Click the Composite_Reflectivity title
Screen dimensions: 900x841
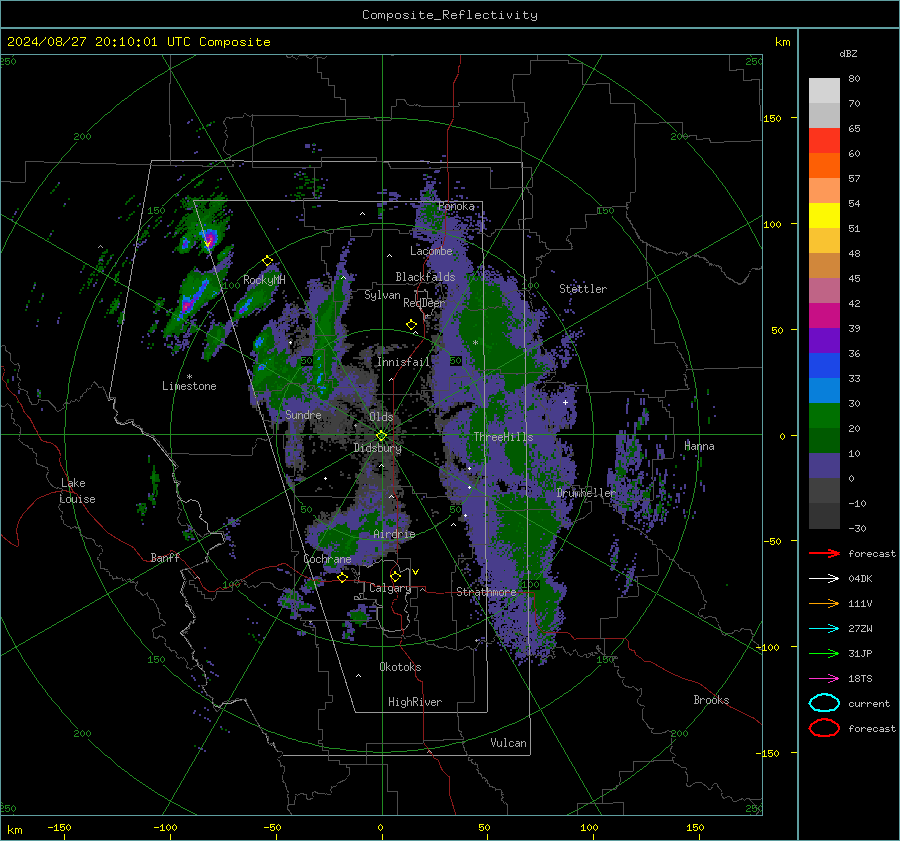[x=450, y=15]
